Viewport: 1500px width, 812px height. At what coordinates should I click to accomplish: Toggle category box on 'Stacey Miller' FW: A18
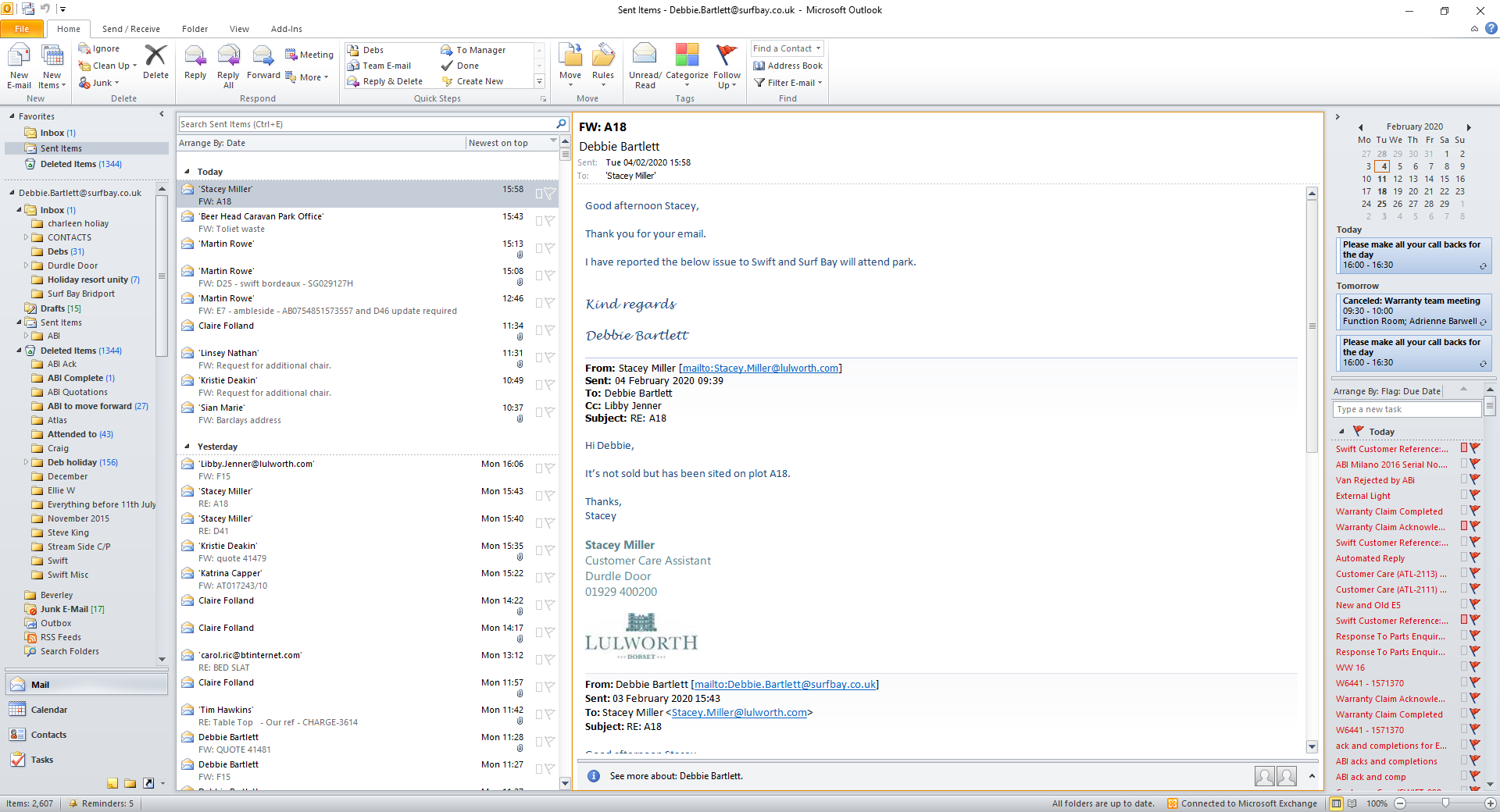[539, 194]
